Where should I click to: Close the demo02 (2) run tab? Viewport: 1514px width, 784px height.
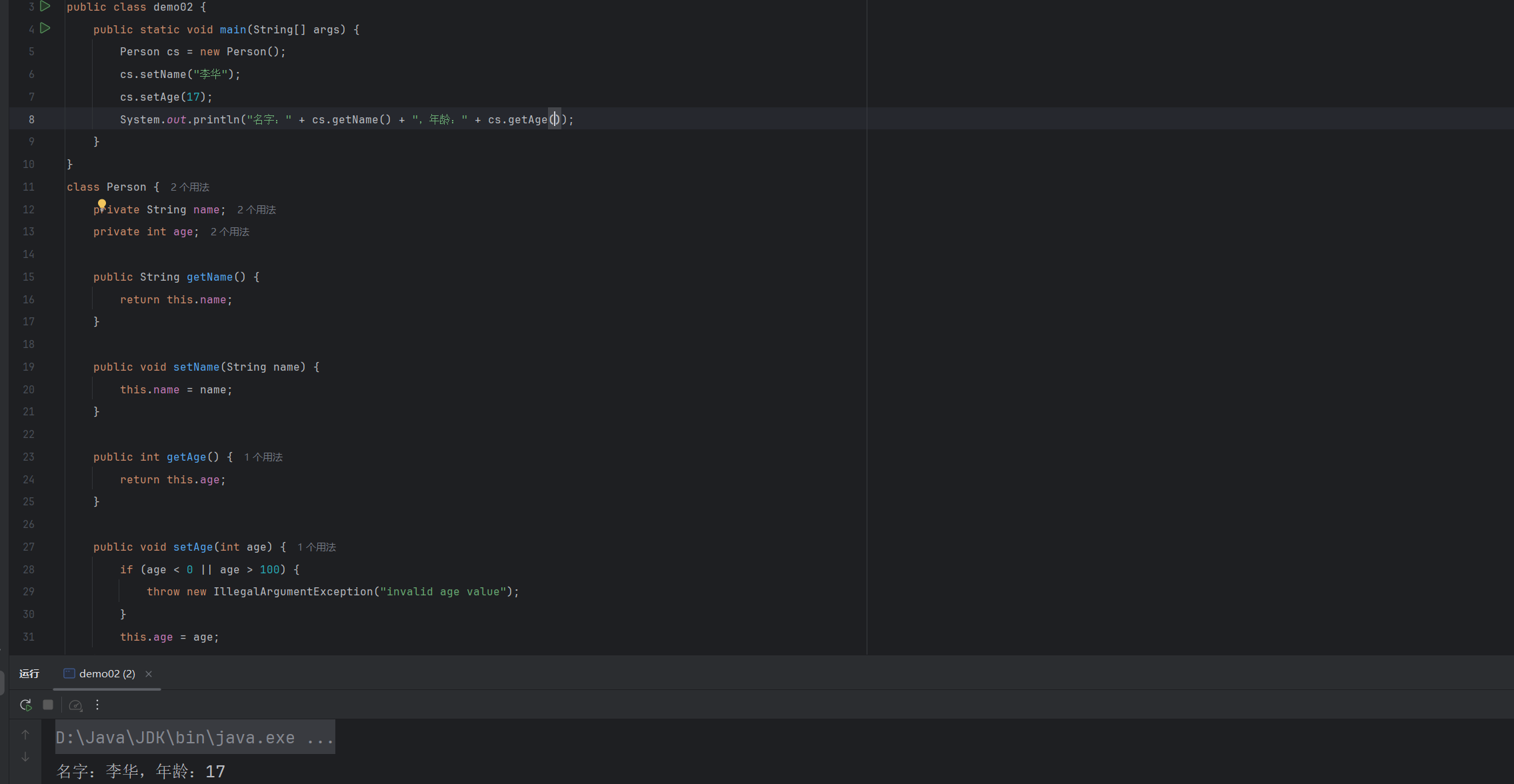[149, 674]
